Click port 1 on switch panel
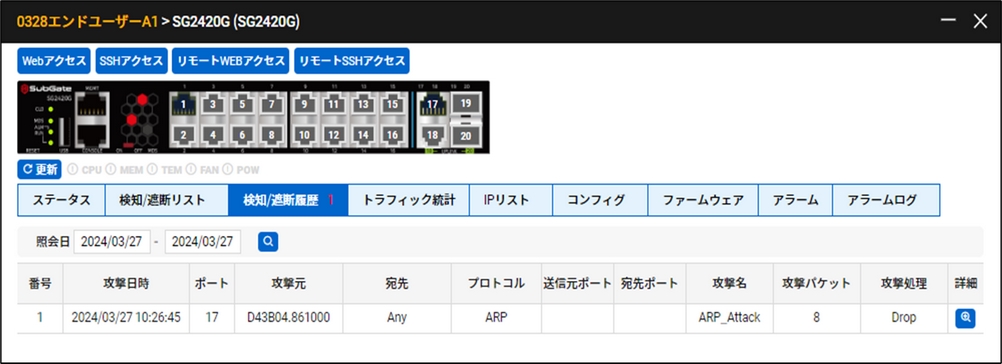The image size is (1002, 364). [183, 104]
